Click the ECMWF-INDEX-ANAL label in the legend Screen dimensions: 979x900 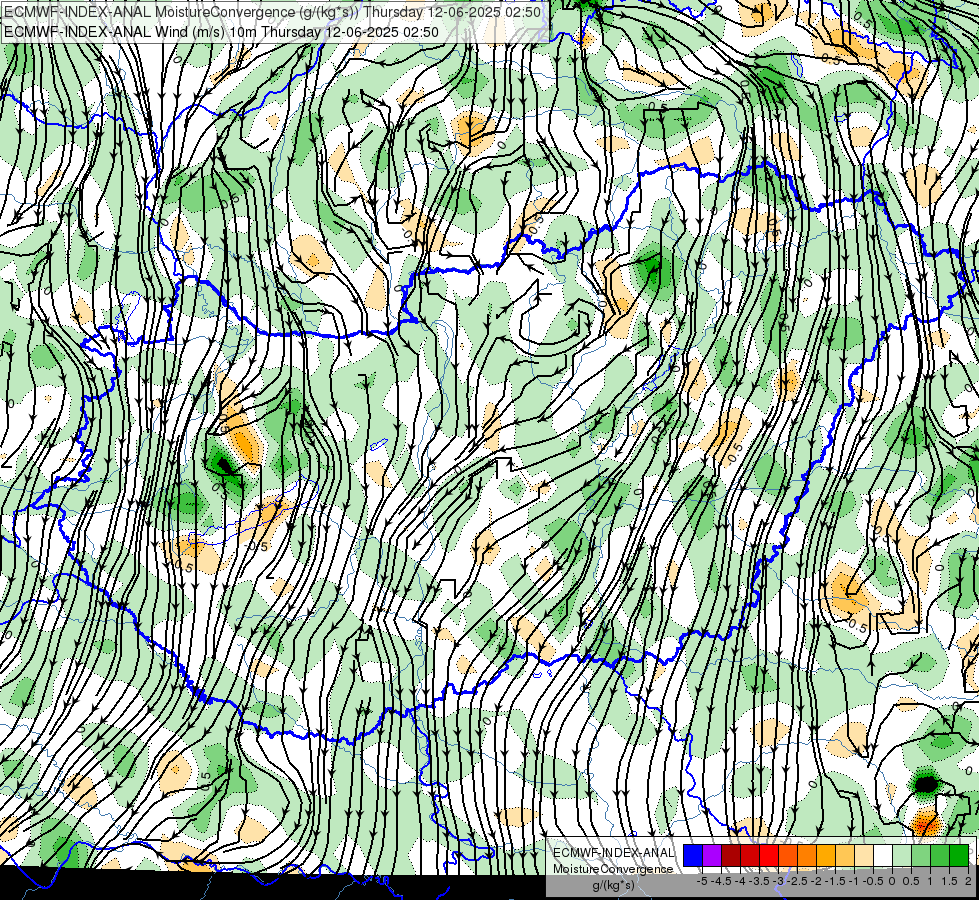(613, 853)
